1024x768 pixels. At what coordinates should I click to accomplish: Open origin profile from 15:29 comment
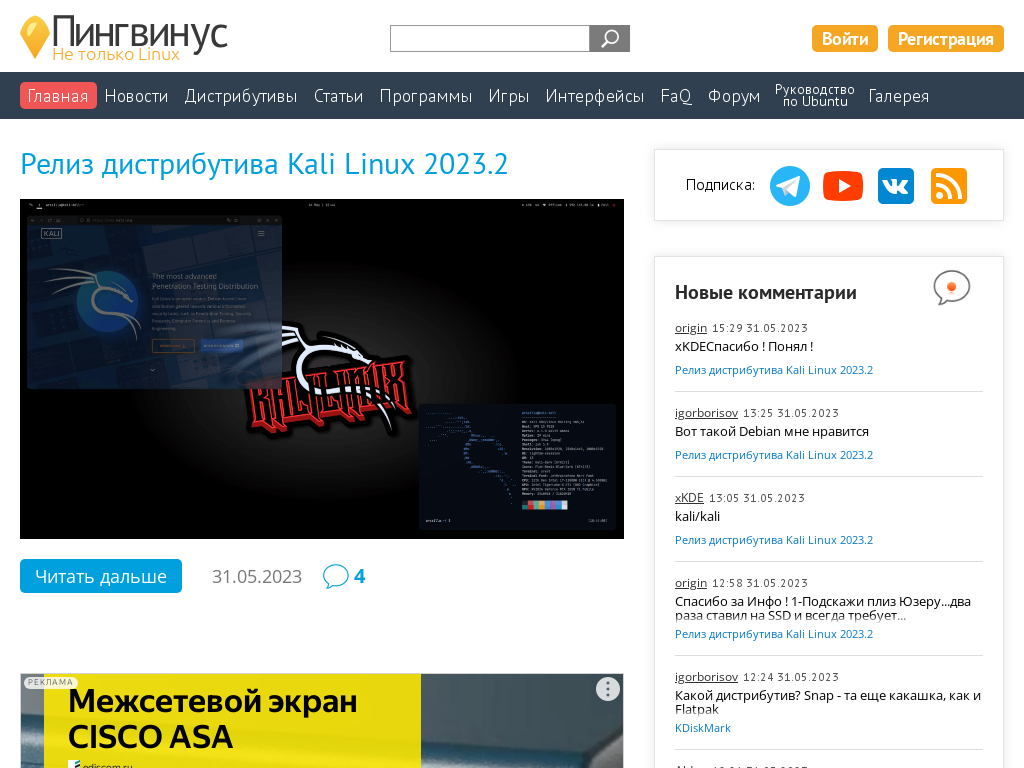point(691,328)
